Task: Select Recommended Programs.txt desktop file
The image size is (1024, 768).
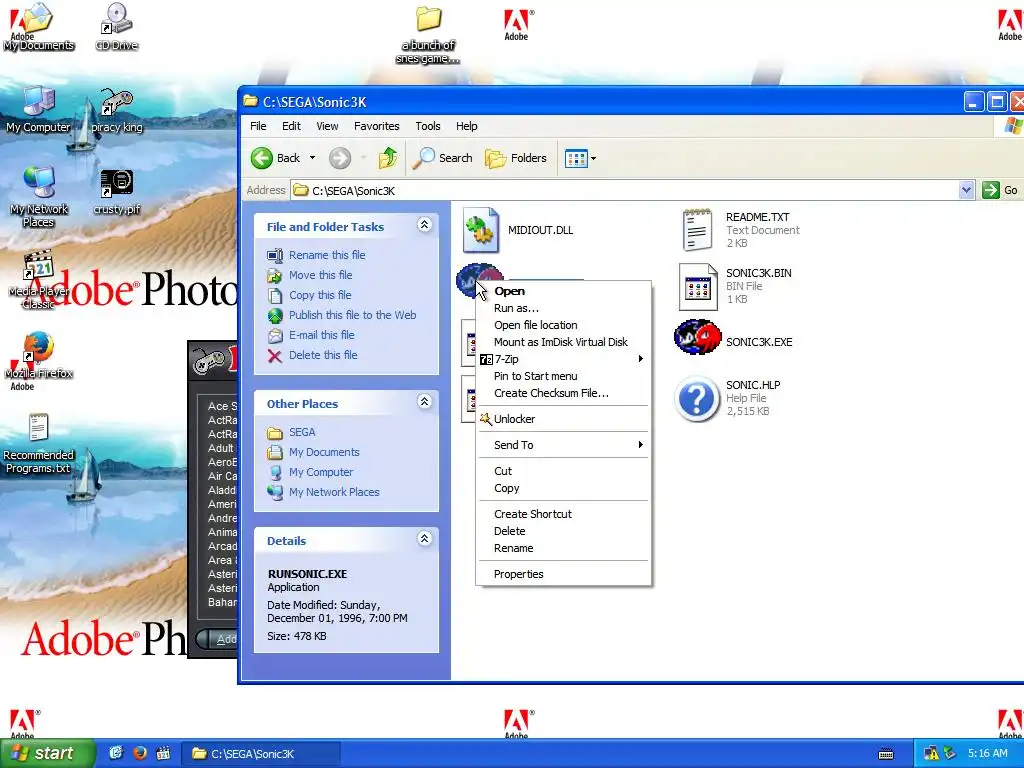Action: coord(38,444)
